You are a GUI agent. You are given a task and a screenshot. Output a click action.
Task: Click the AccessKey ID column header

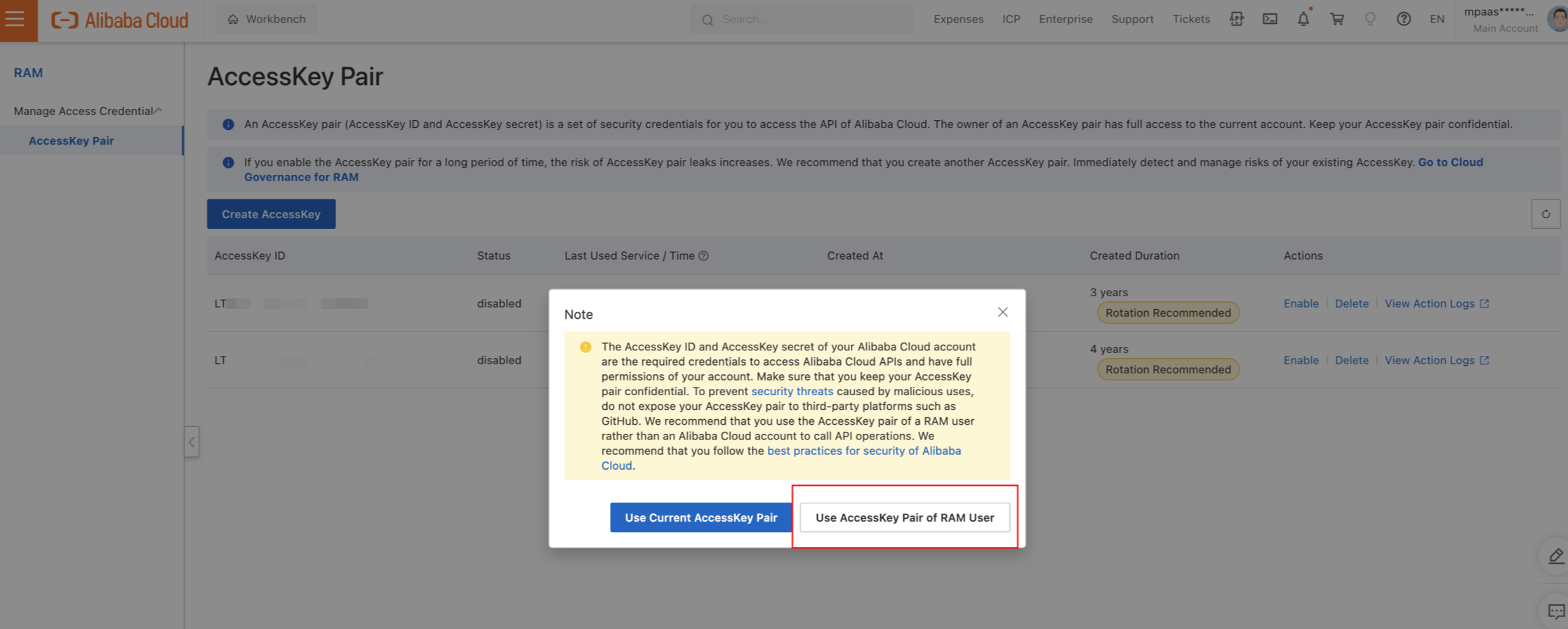(250, 256)
